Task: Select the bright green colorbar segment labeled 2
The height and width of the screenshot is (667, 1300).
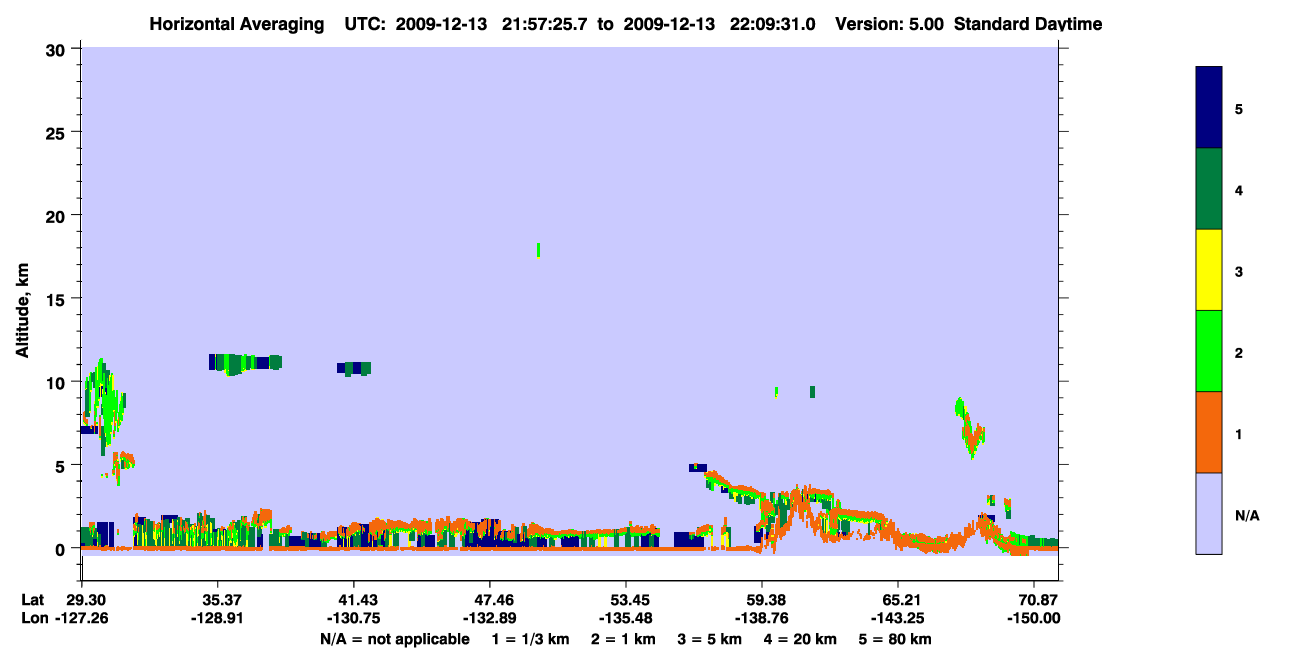Action: coord(1209,351)
